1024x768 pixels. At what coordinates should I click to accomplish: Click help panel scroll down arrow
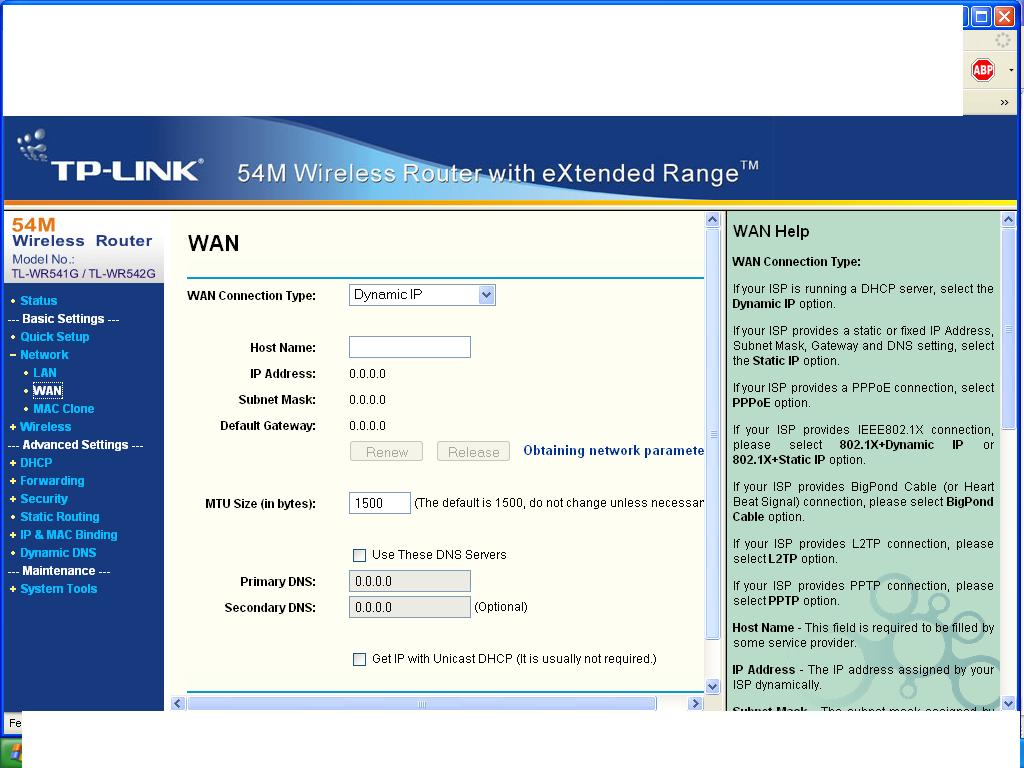click(1008, 703)
